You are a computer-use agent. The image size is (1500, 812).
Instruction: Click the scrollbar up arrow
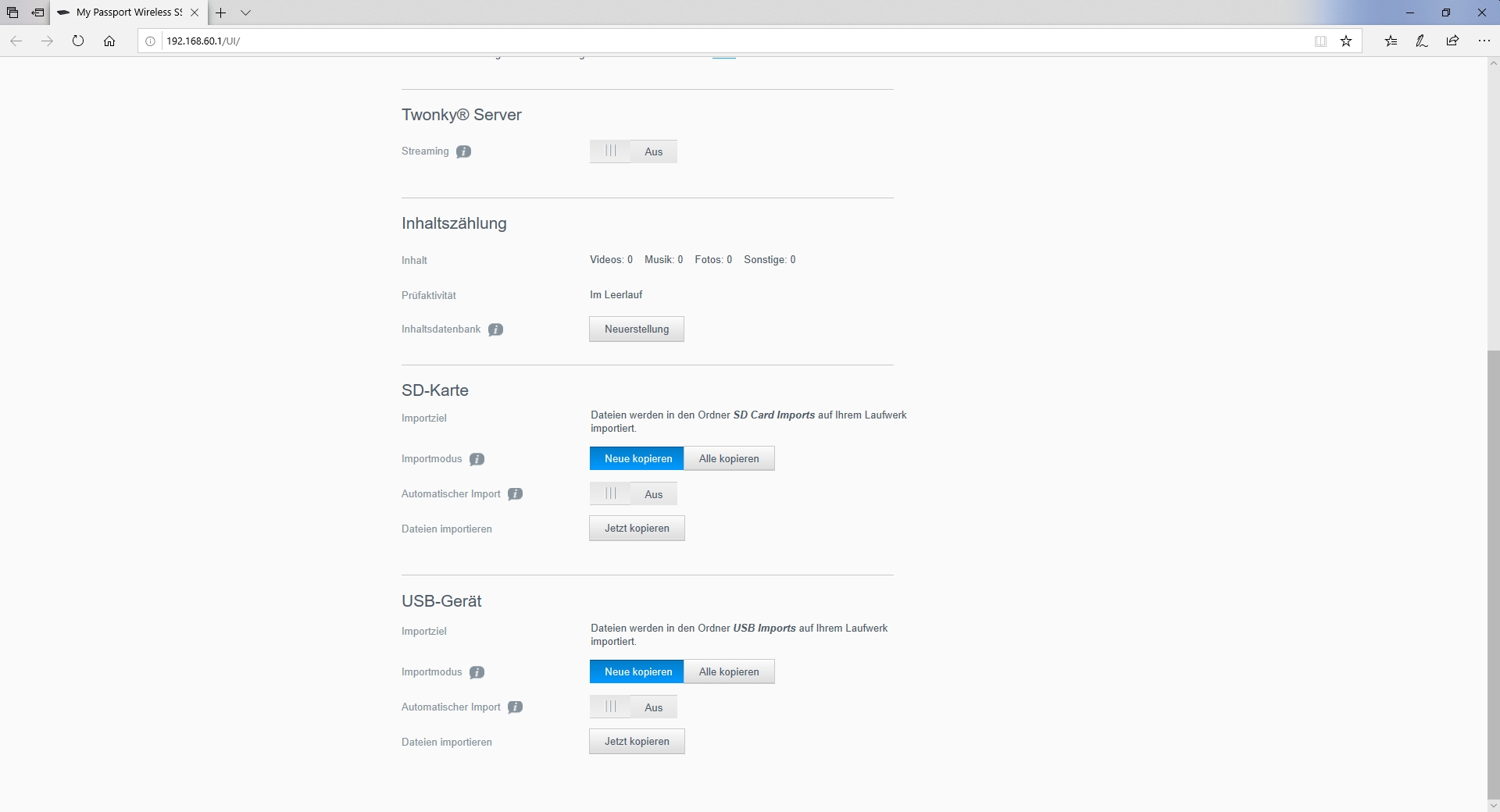coord(1493,63)
